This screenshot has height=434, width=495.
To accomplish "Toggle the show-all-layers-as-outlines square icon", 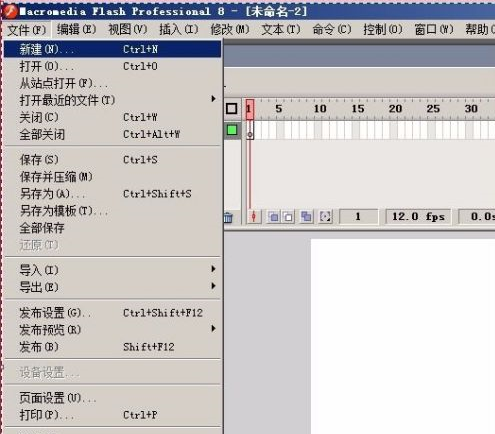I will (232, 109).
